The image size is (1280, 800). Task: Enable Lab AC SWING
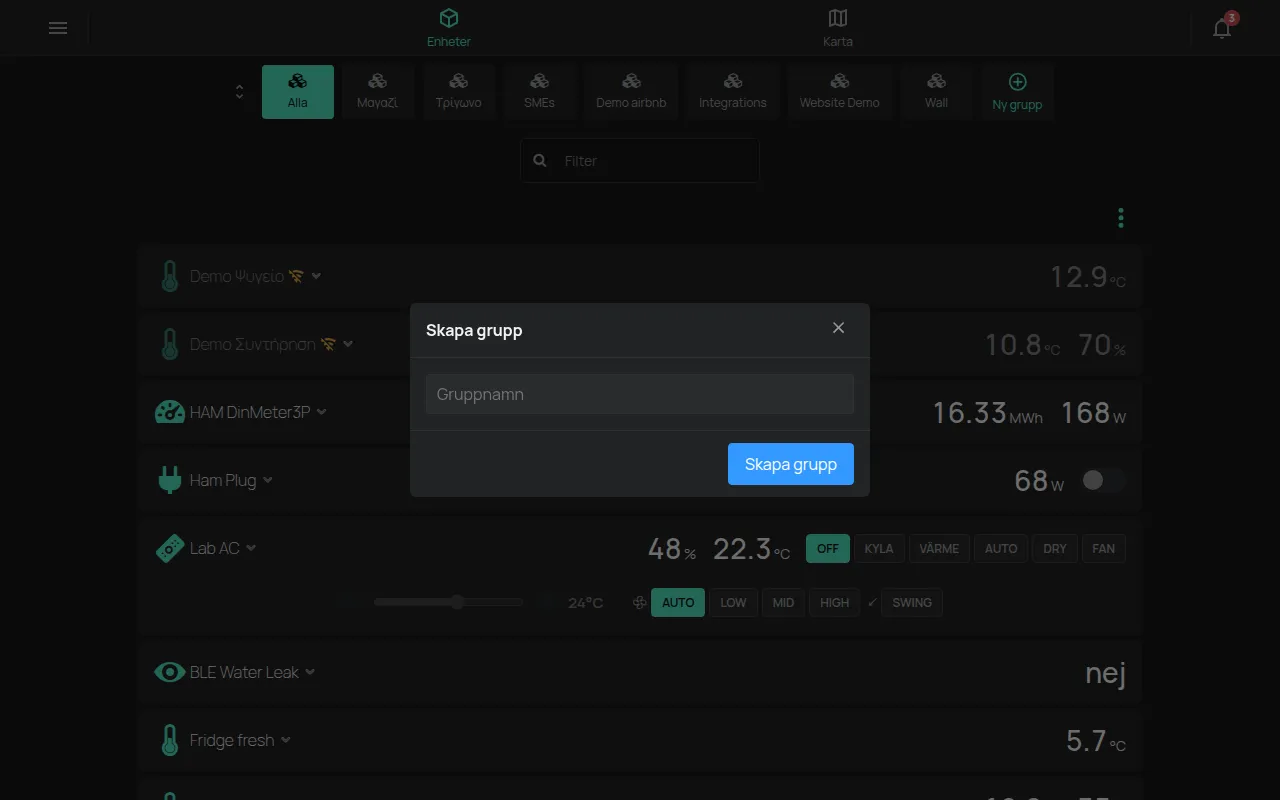pyautogui.click(x=912, y=603)
